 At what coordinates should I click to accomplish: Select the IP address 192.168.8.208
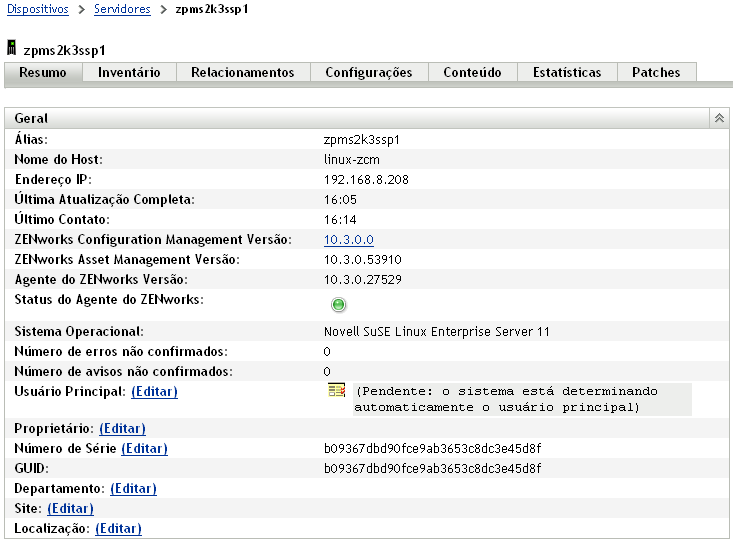[x=366, y=180]
